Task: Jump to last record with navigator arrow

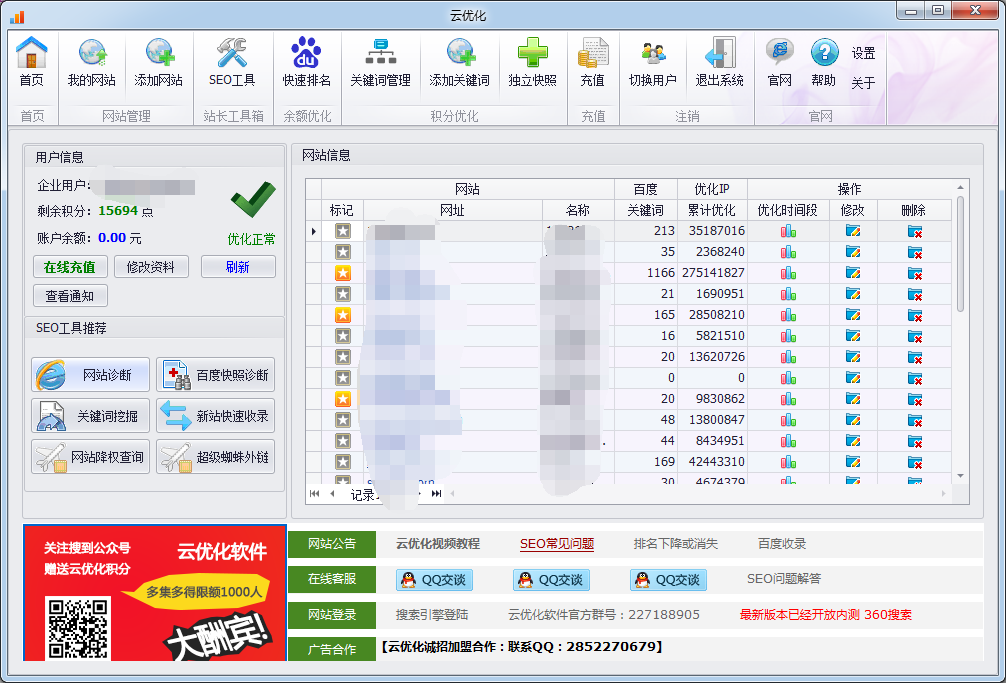Action: pos(436,493)
